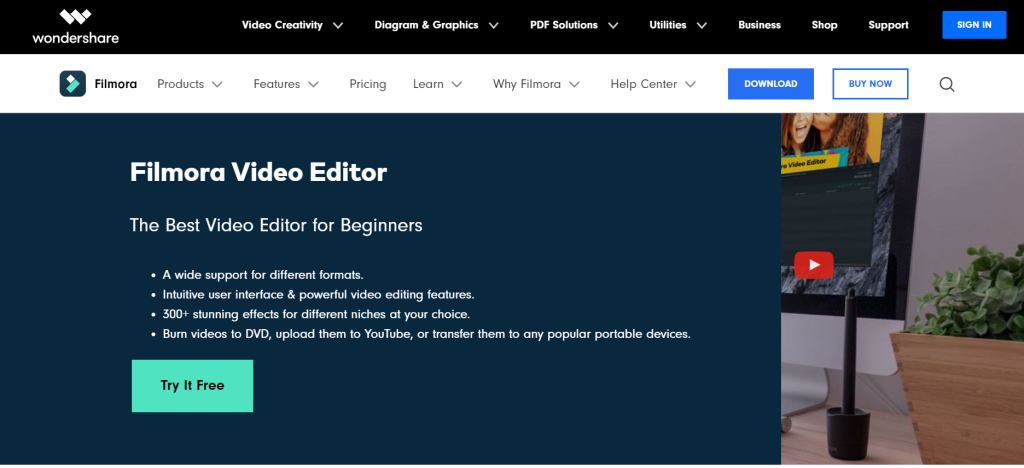Screen dimensions: 1024x468
Task: Expand the Video Creativity dropdown arrow
Action: coord(338,25)
